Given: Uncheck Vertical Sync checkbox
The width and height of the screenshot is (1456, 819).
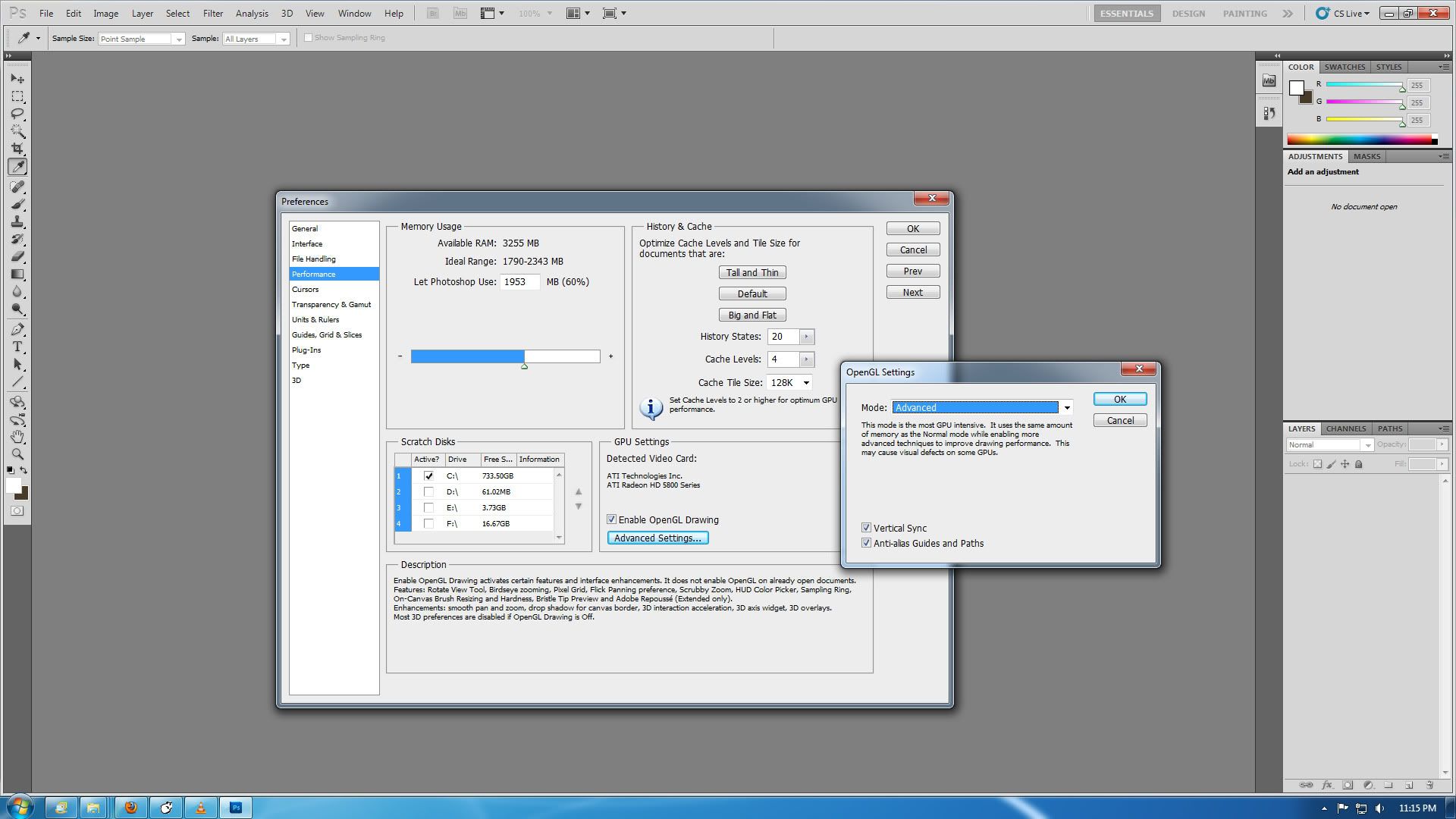Looking at the screenshot, I should point(866,528).
